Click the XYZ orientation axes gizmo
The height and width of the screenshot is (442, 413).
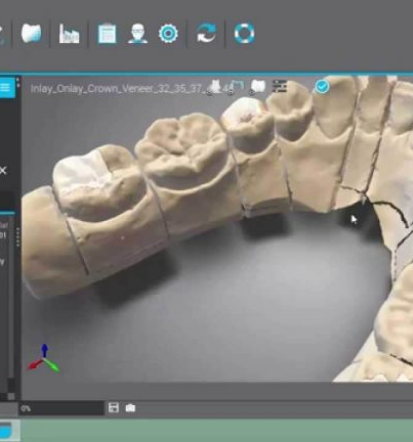[44, 359]
